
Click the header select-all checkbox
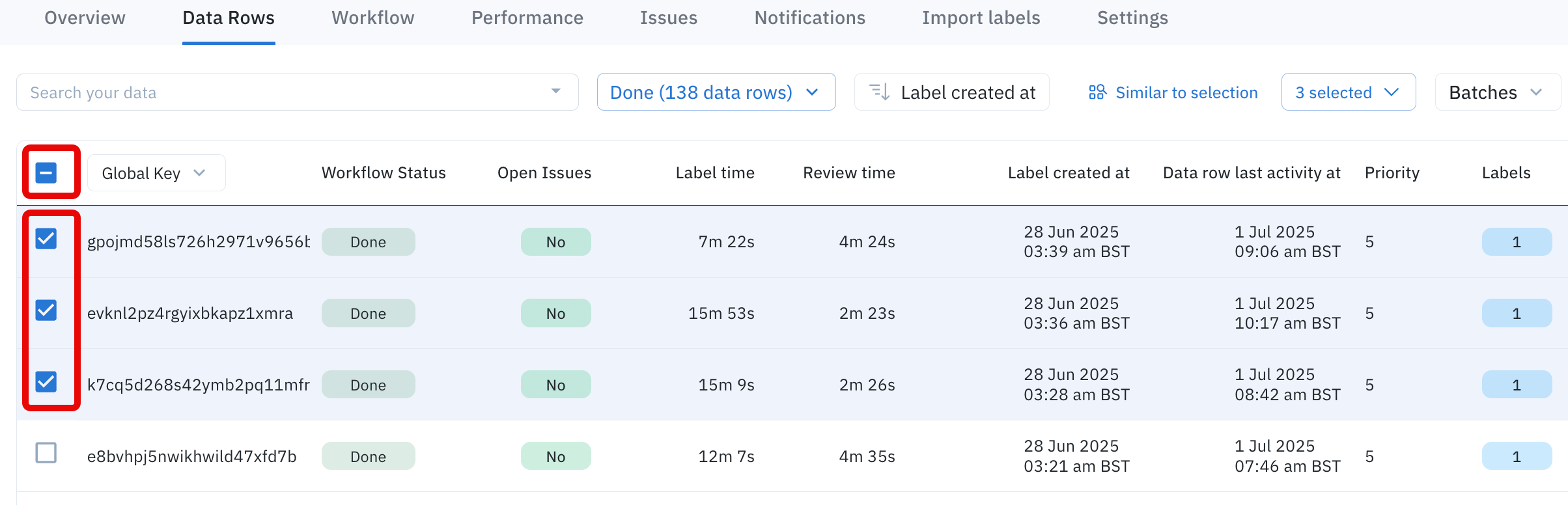coord(46,173)
